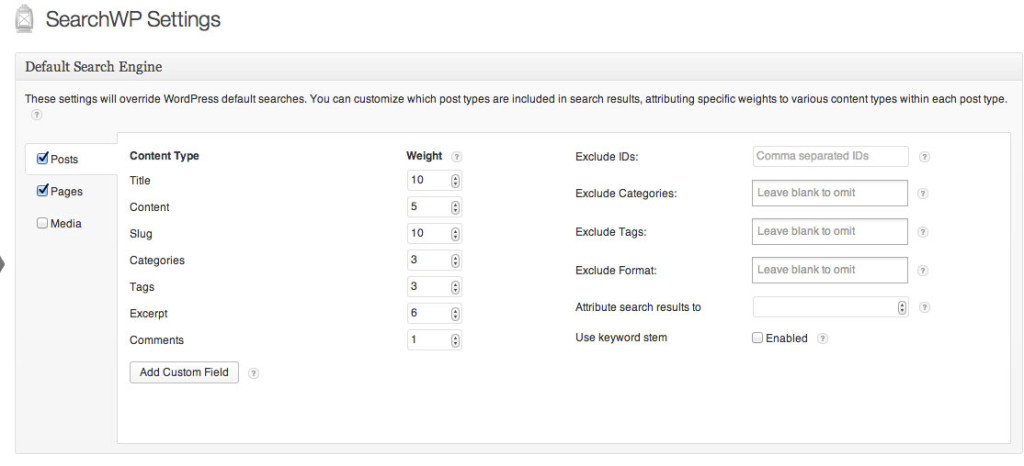Click the Add Custom Field button
This screenshot has height=466, width=1024.
(184, 372)
